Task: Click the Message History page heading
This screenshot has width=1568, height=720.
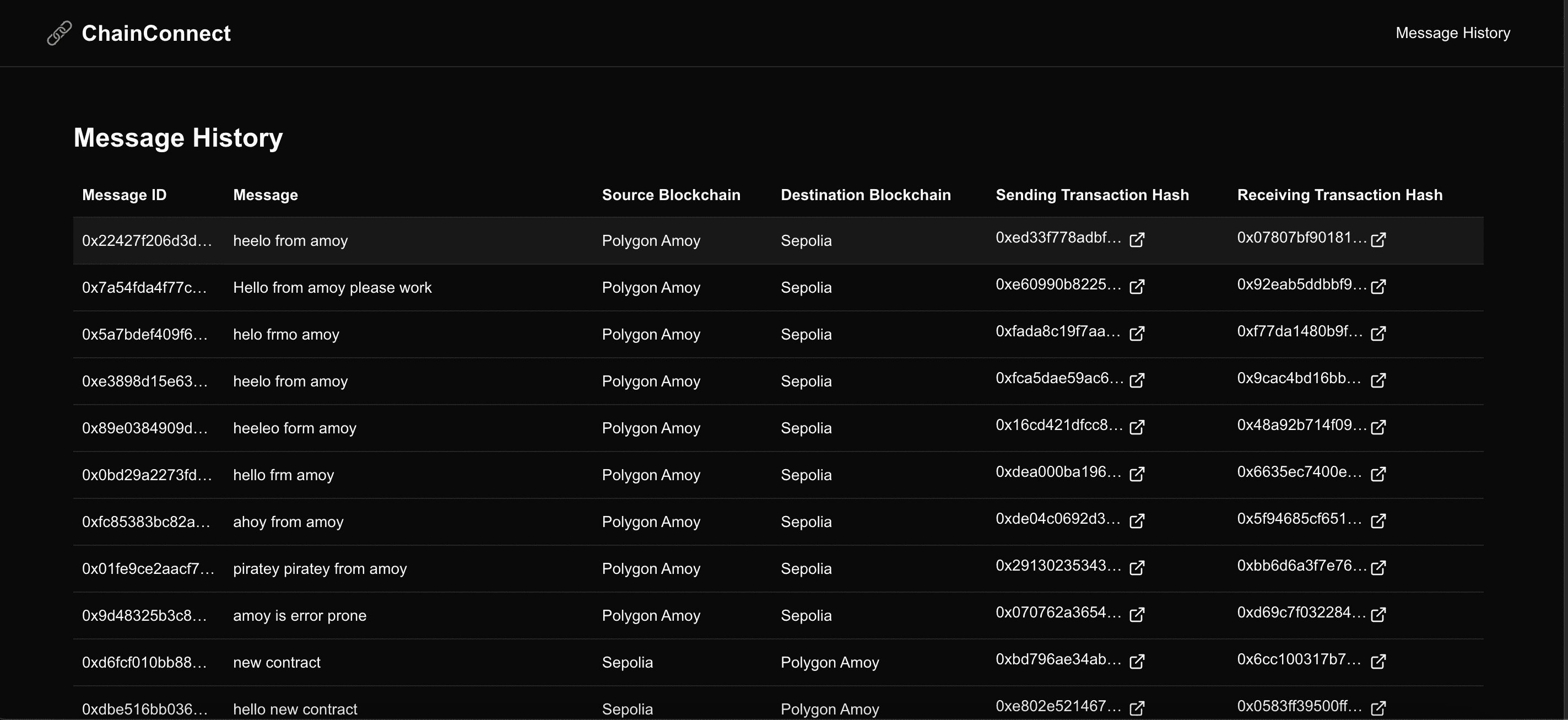Action: click(x=178, y=138)
